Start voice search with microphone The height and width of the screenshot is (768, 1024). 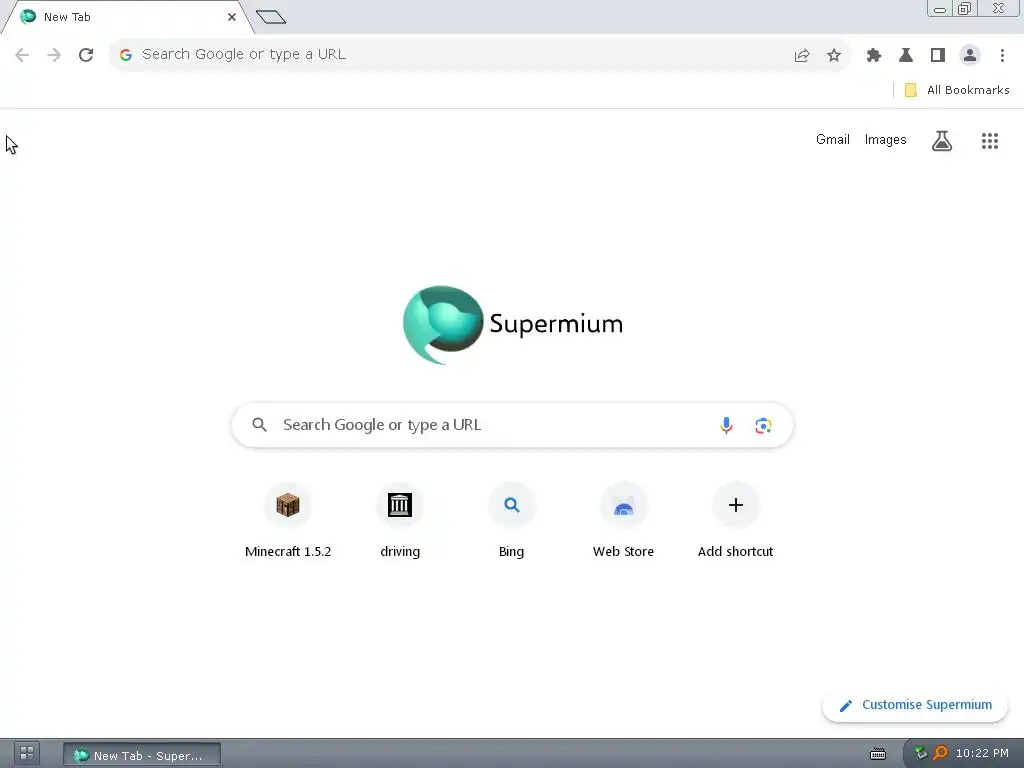tap(726, 425)
